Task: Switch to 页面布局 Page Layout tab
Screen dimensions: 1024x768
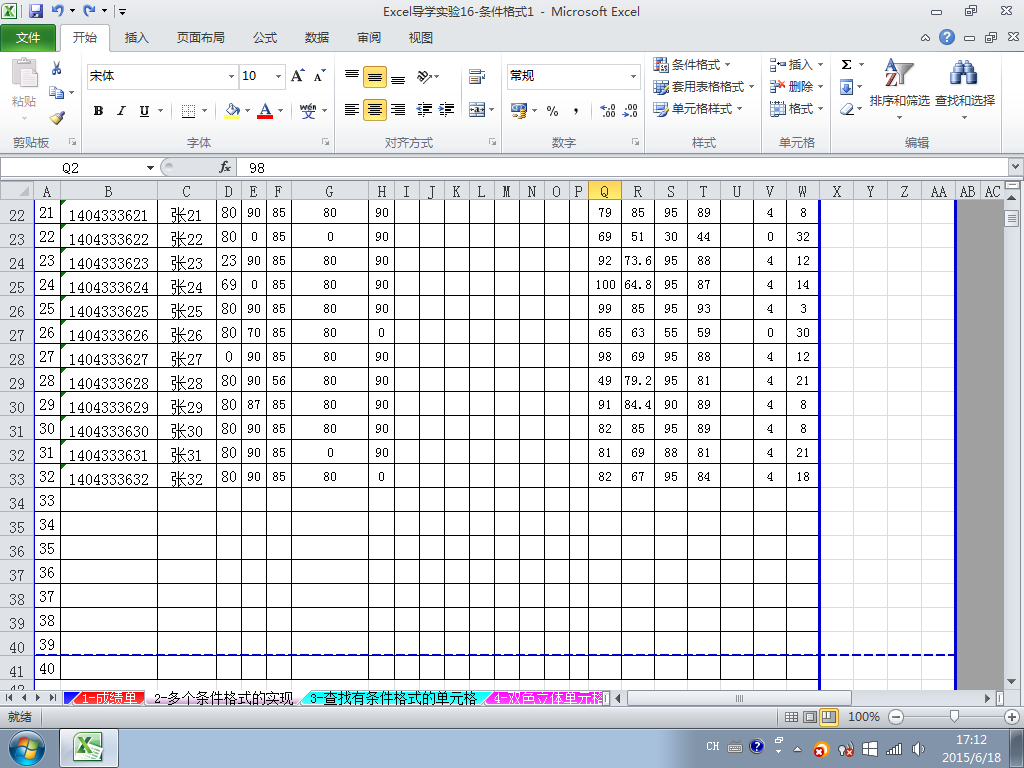Action: (200, 38)
